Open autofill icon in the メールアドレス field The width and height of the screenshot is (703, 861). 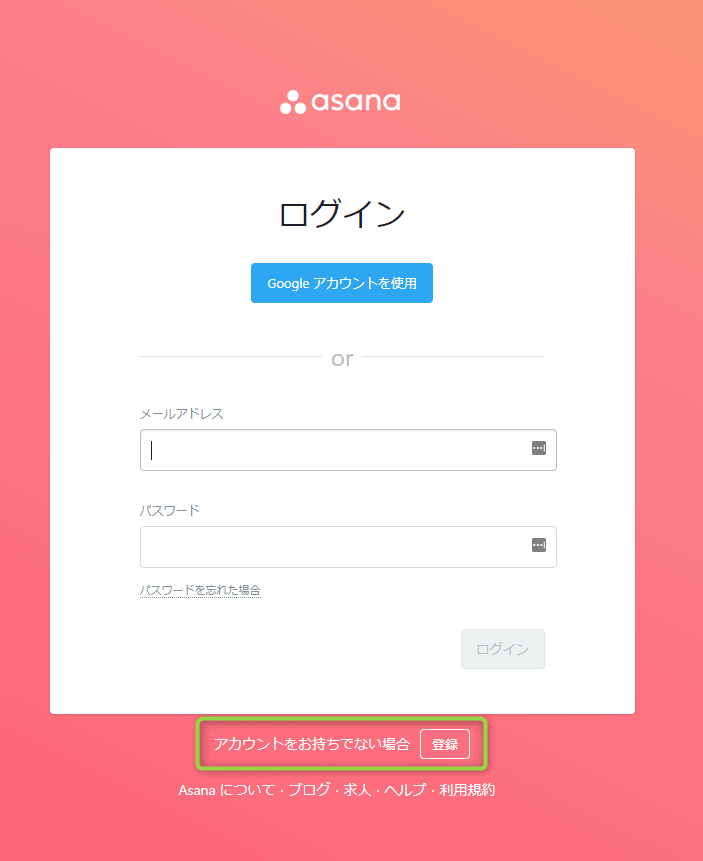pyautogui.click(x=538, y=449)
